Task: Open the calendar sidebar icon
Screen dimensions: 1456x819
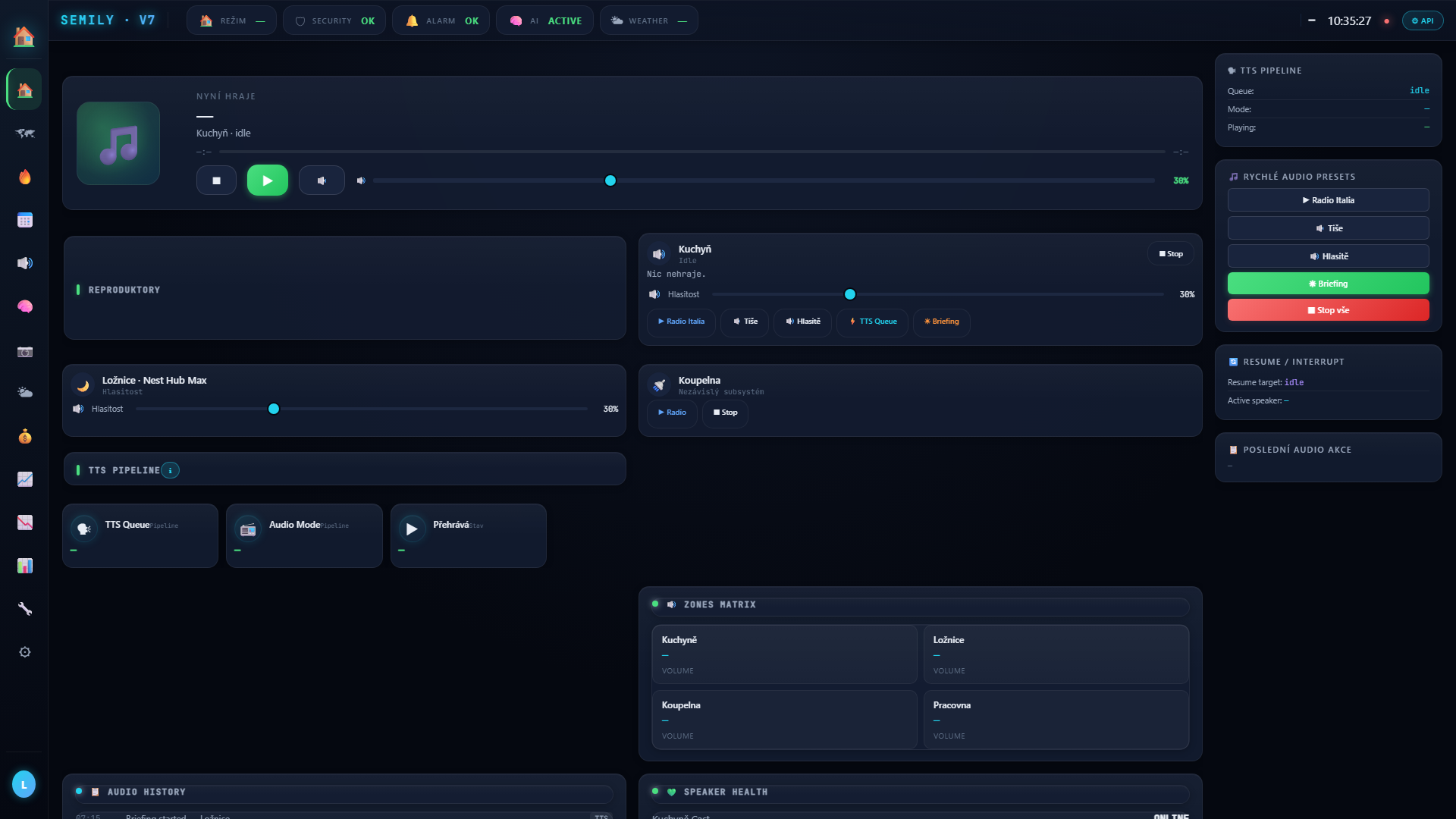Action: click(24, 220)
